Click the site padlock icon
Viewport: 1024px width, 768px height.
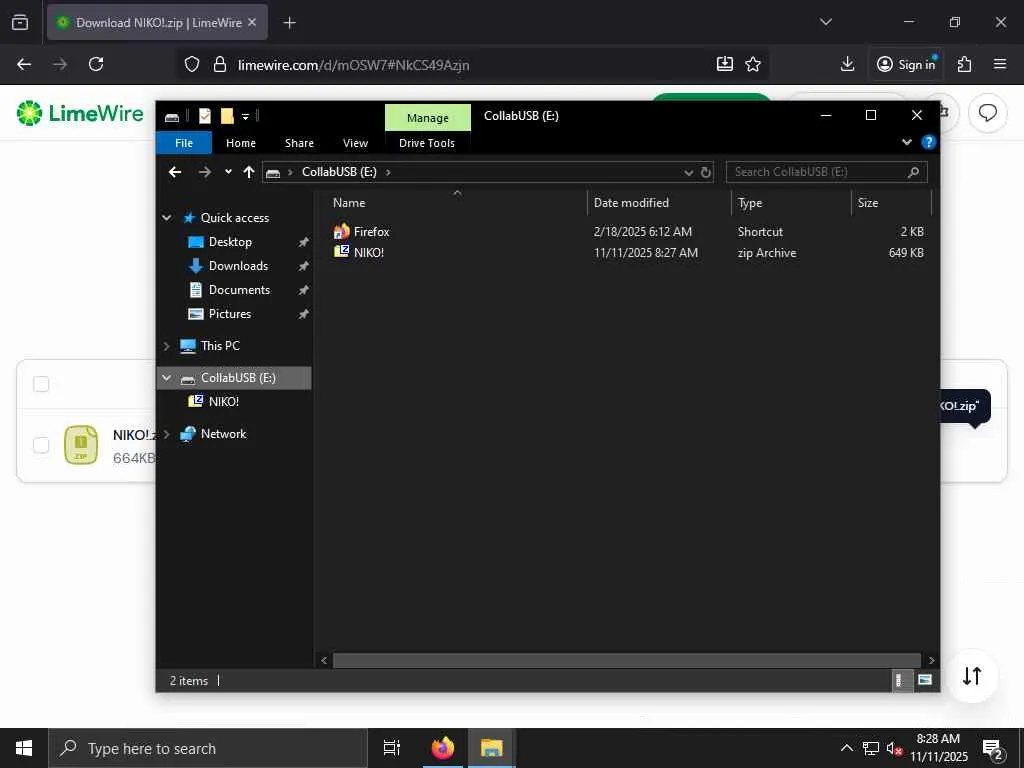(220, 64)
